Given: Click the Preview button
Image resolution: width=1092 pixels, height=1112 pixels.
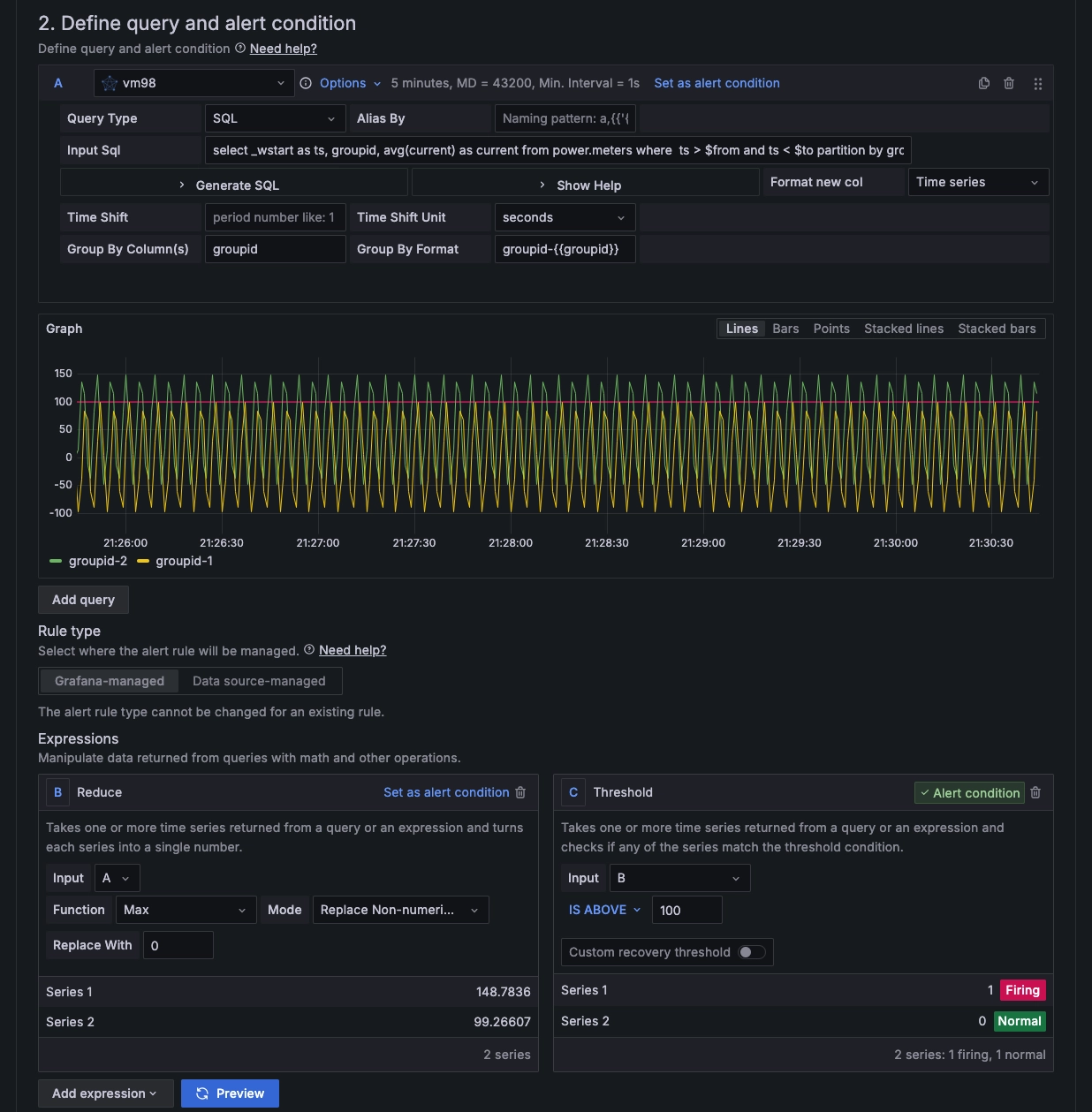Looking at the screenshot, I should (x=230, y=1093).
